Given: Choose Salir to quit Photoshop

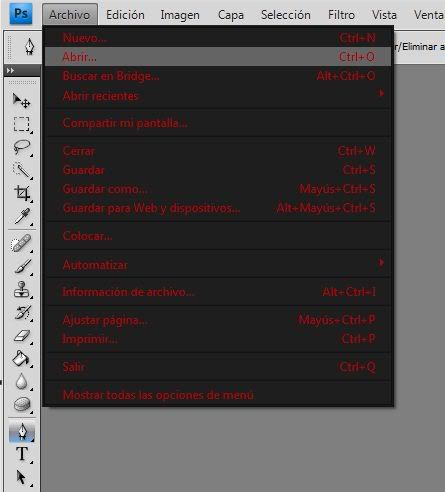Looking at the screenshot, I should 218,367.
